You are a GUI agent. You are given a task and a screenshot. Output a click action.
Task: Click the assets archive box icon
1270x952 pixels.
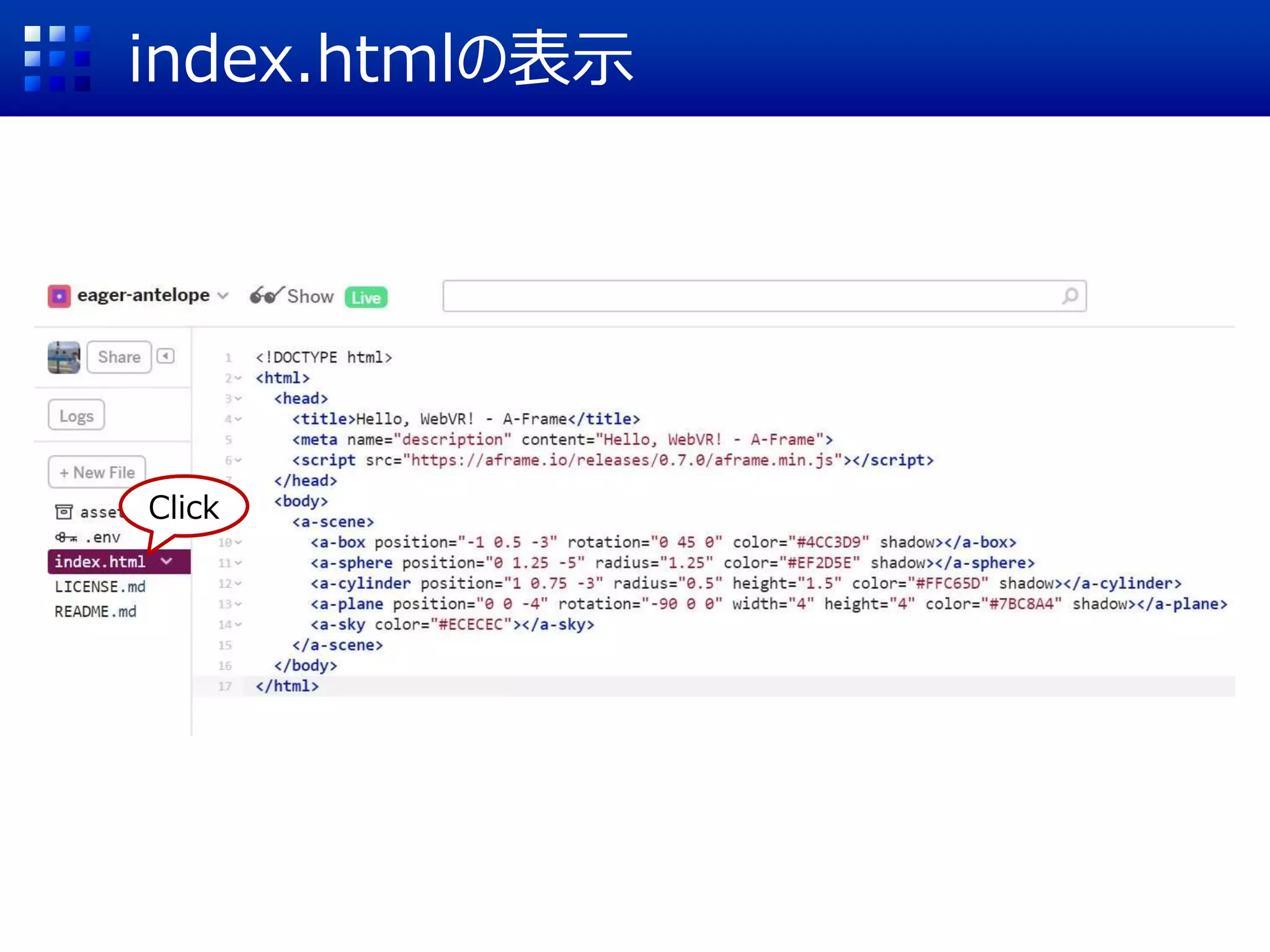[64, 512]
